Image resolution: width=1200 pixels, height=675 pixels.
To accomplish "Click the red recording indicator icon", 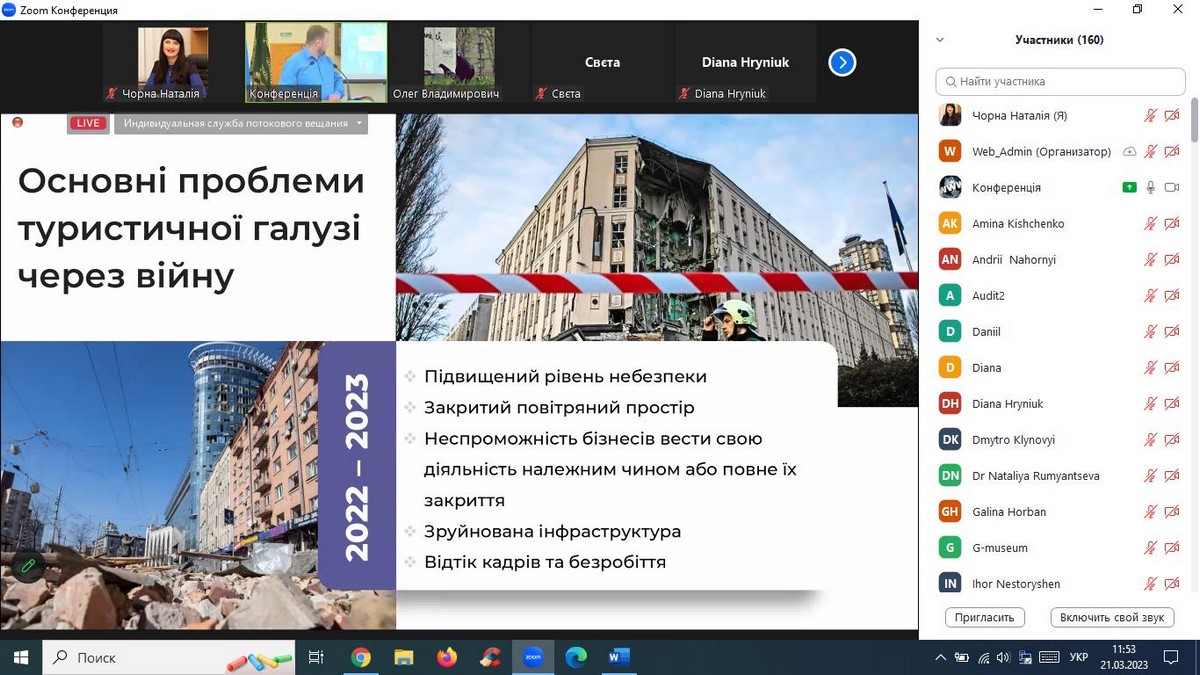I will (x=17, y=123).
